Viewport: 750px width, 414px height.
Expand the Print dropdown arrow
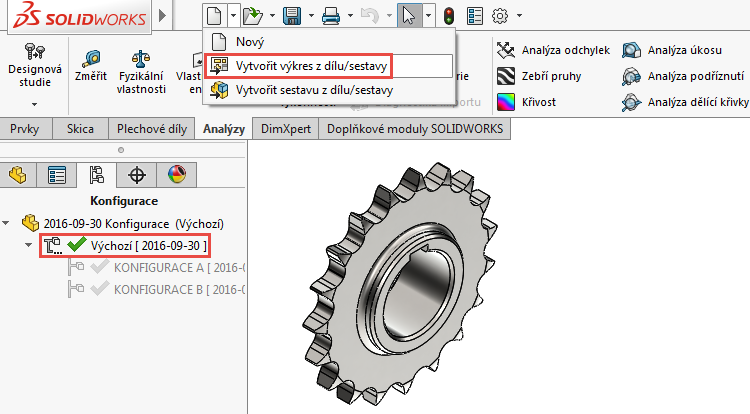[x=350, y=16]
